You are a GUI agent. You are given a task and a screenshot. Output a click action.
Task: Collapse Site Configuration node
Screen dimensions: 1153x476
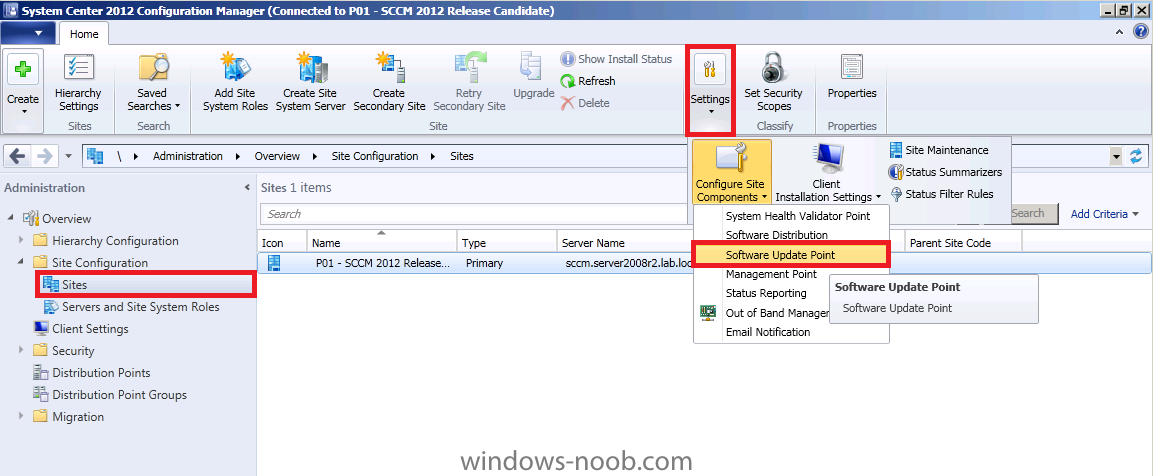coord(21,263)
